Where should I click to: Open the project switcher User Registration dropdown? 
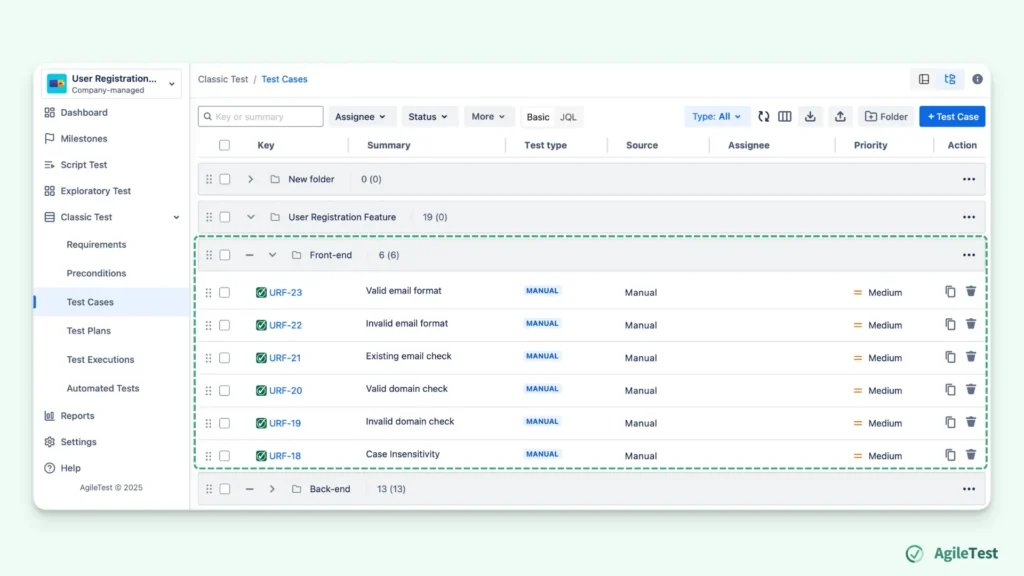[111, 84]
